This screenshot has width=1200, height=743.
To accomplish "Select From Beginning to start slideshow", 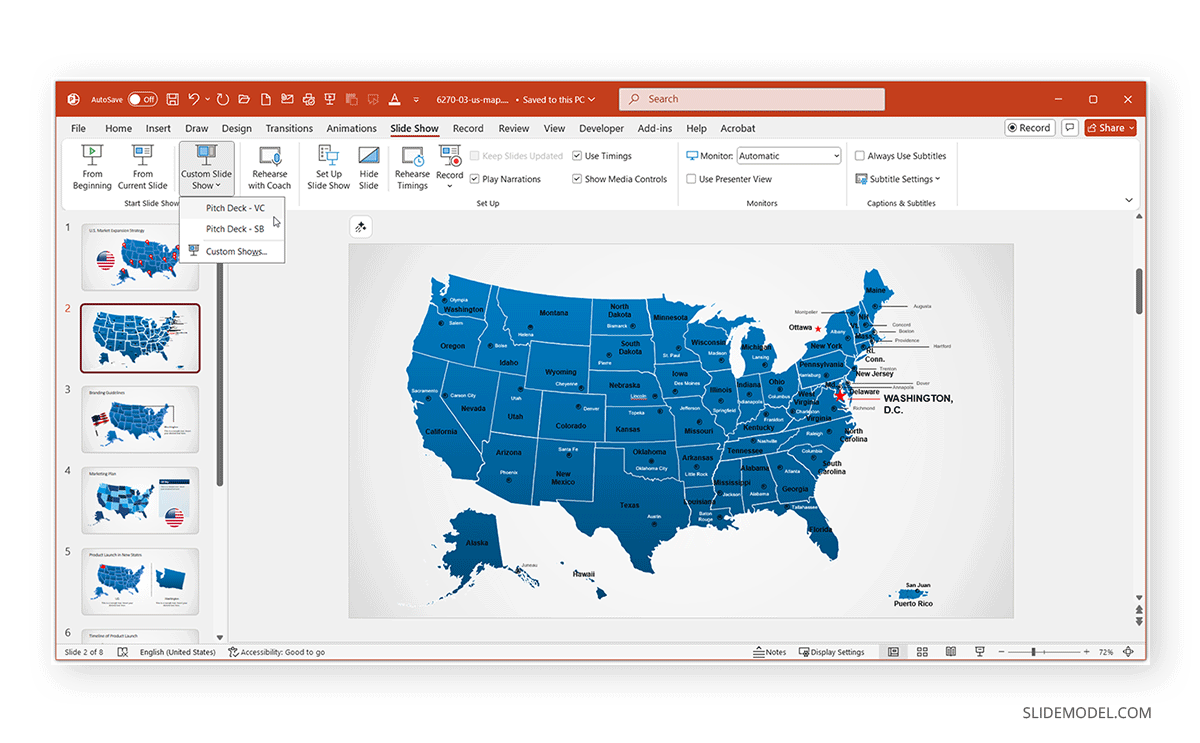I will click(x=92, y=168).
